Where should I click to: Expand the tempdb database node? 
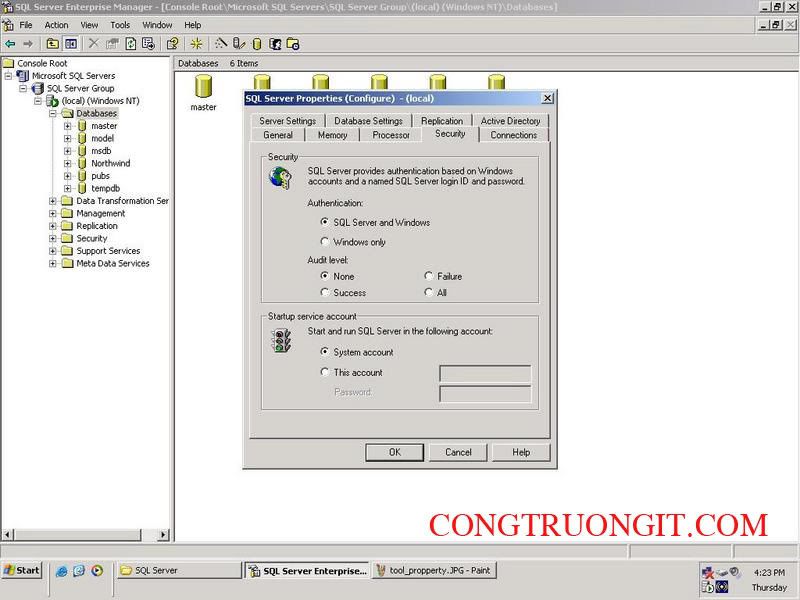point(67,189)
